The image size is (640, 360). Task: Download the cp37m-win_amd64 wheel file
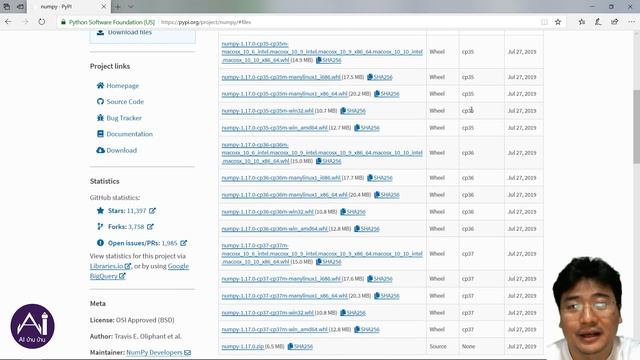(x=274, y=329)
